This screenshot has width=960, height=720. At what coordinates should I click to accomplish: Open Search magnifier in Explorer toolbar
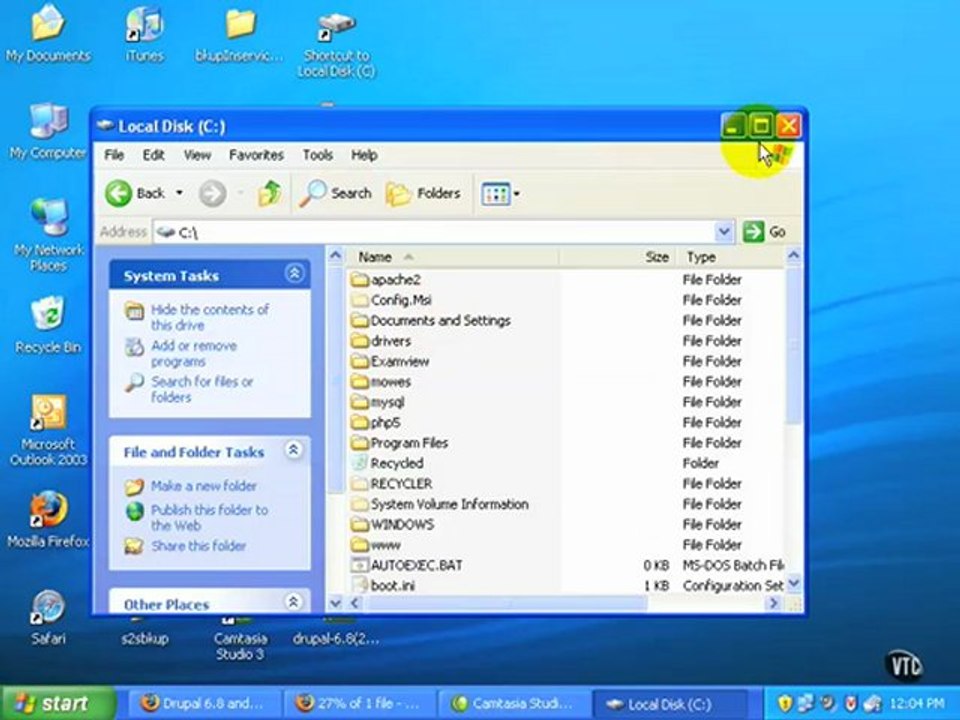[336, 193]
